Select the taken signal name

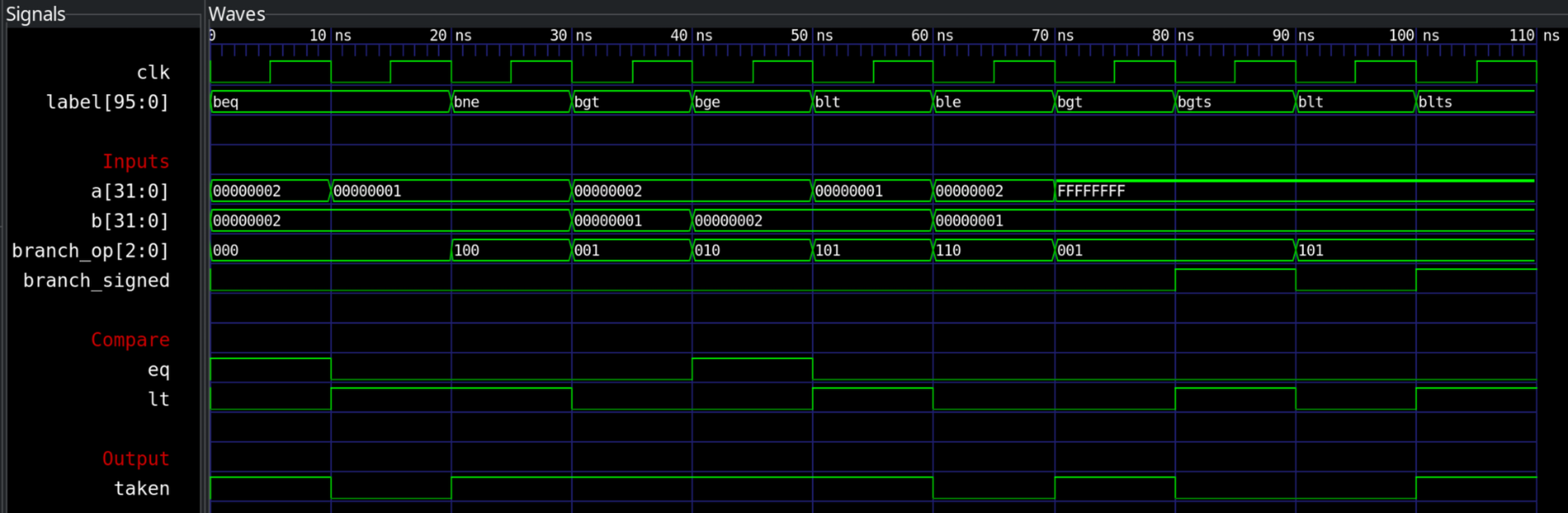tap(142, 489)
